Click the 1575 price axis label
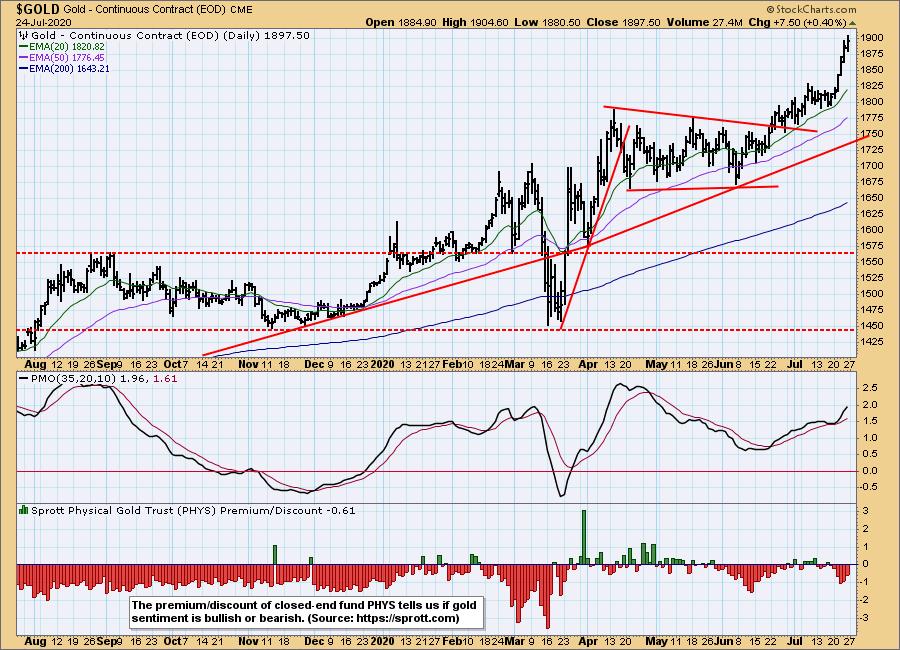The height and width of the screenshot is (650, 900). [872, 246]
